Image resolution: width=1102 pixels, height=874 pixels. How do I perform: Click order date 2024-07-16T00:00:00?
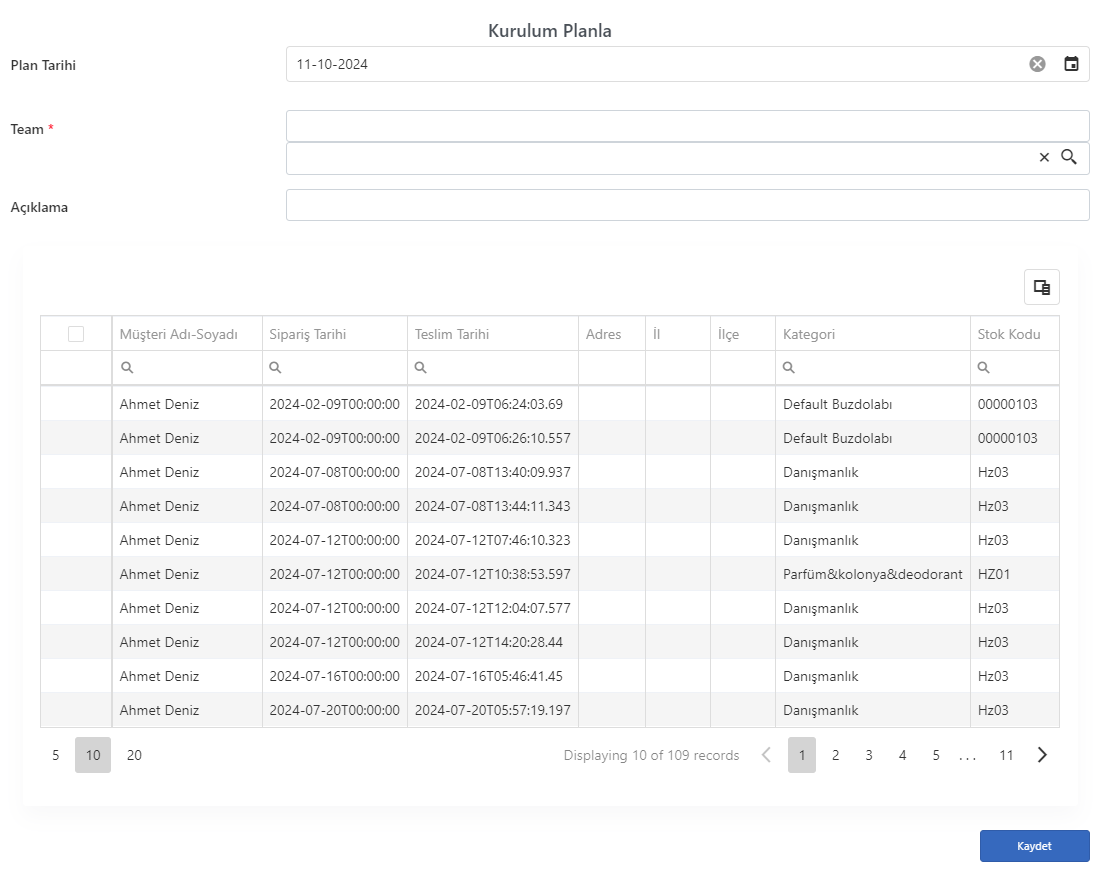pyautogui.click(x=335, y=676)
